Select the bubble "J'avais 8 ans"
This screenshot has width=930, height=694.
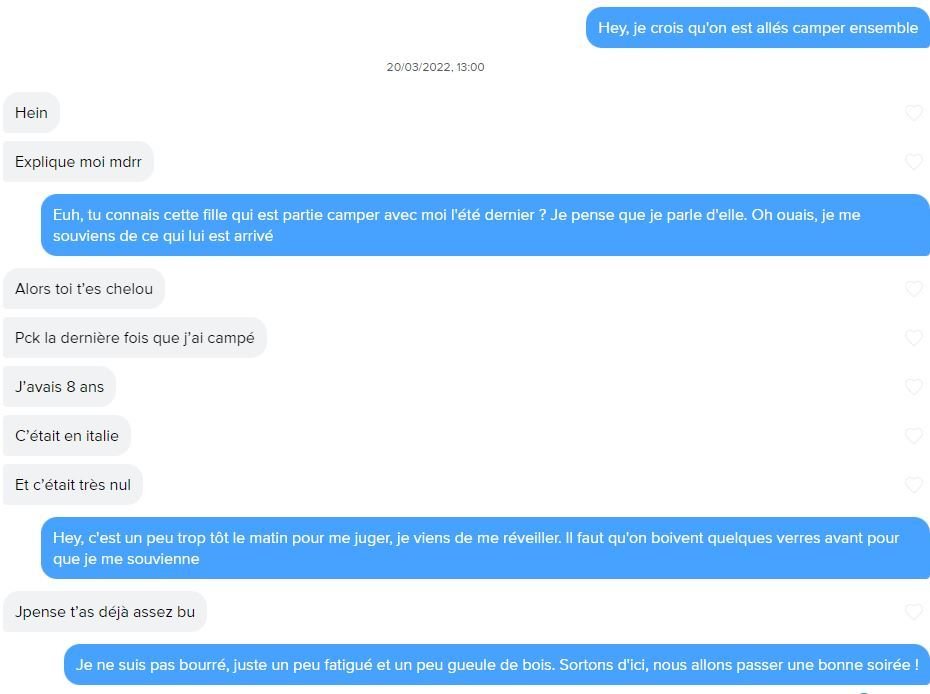(59, 387)
